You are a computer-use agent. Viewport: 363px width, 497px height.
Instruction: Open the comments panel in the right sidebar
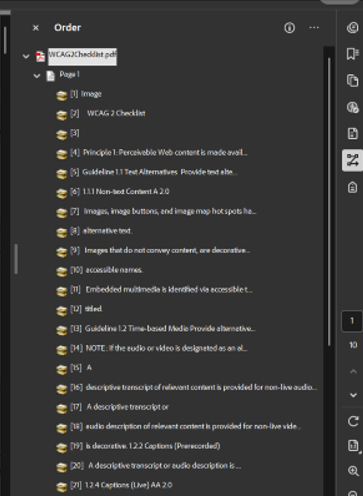coord(353,28)
